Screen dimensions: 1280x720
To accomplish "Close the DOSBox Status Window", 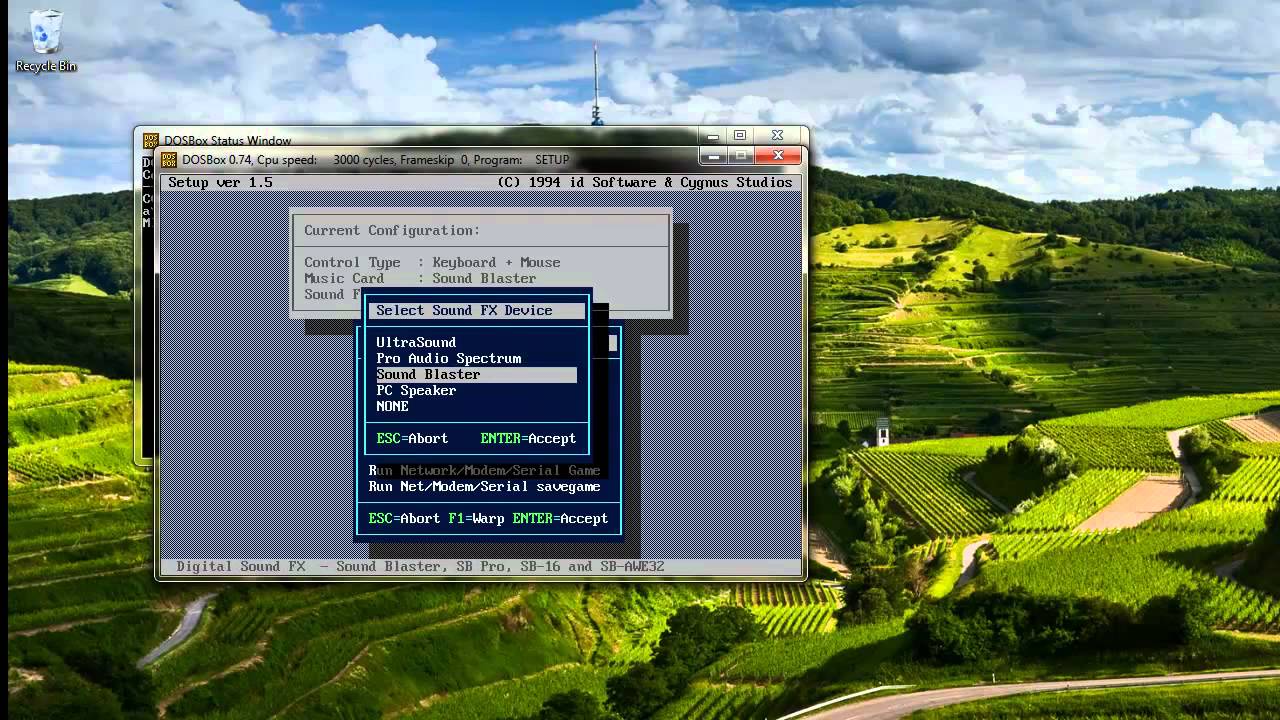I will 777,135.
